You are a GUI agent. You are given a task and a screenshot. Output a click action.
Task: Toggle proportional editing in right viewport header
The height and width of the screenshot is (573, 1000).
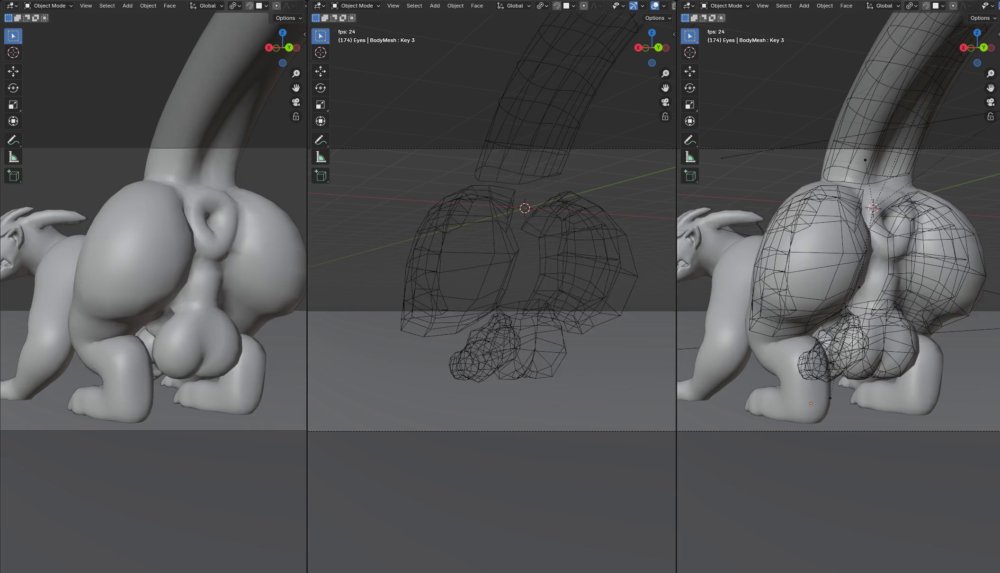[x=953, y=6]
